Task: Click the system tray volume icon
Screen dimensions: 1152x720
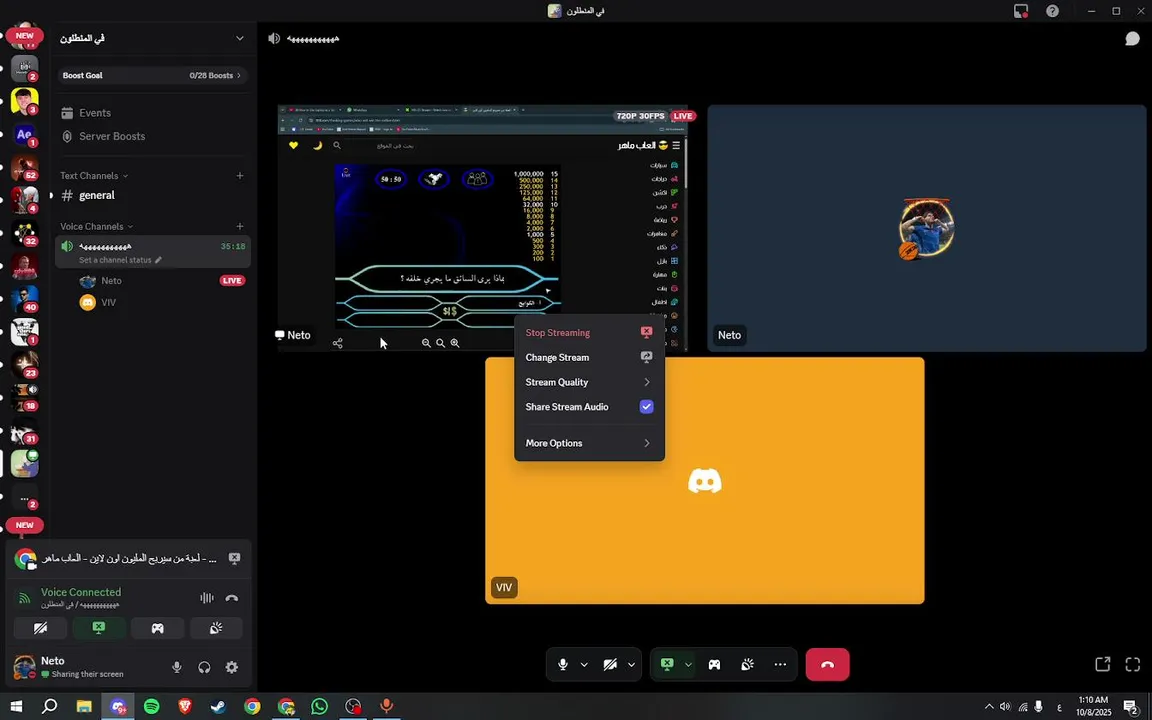Action: (1005, 707)
